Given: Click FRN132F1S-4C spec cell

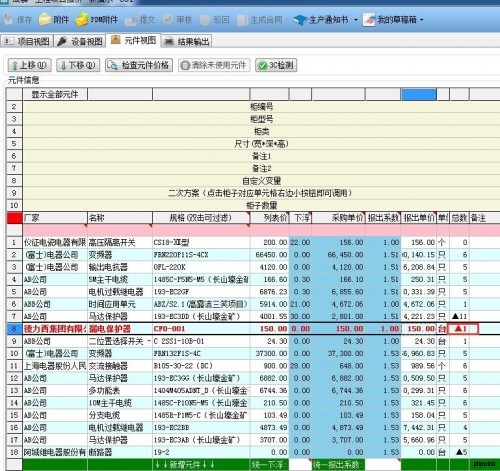Looking at the screenshot, I should coord(201,353).
